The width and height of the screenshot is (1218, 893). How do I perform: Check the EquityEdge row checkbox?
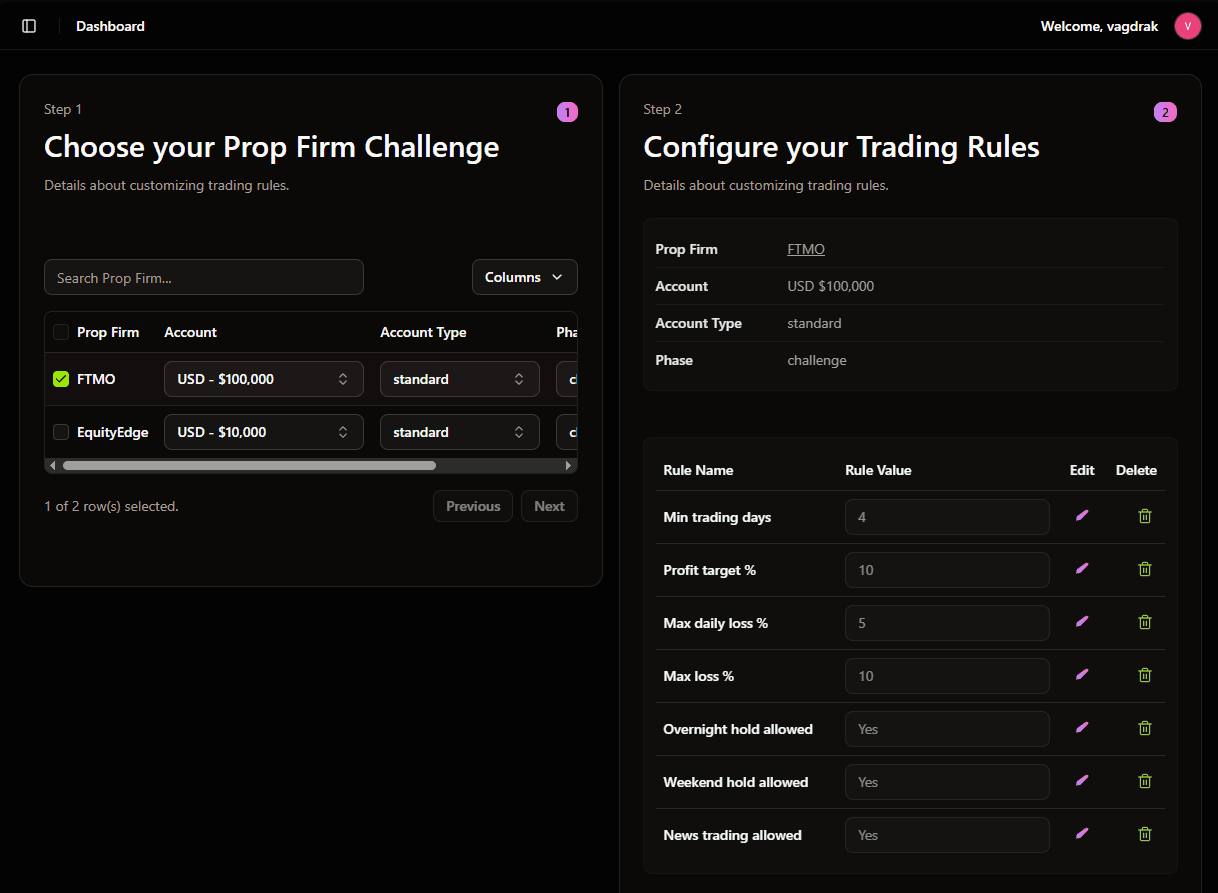61,432
